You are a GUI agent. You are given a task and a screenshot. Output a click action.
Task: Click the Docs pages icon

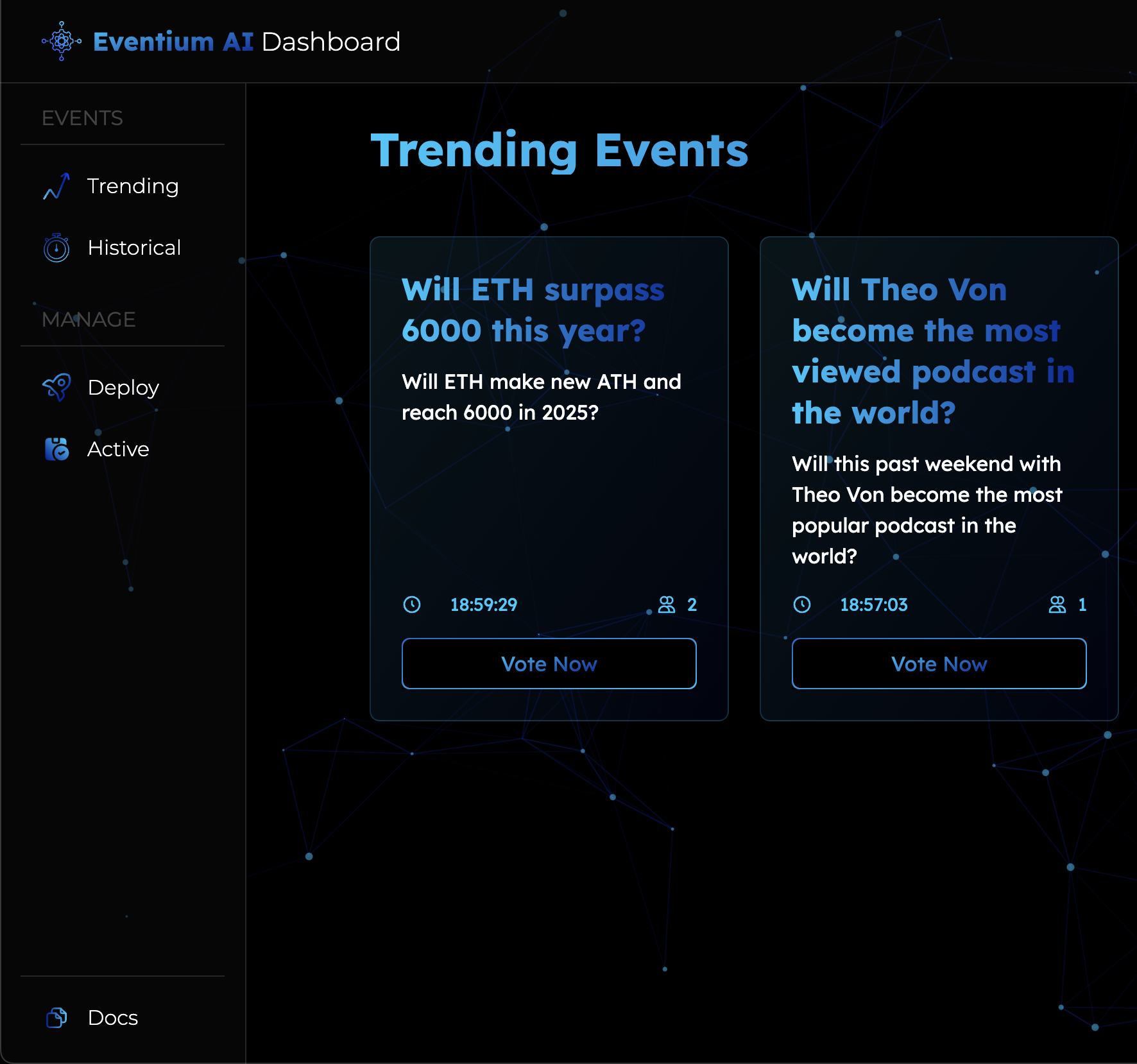pyautogui.click(x=56, y=1018)
